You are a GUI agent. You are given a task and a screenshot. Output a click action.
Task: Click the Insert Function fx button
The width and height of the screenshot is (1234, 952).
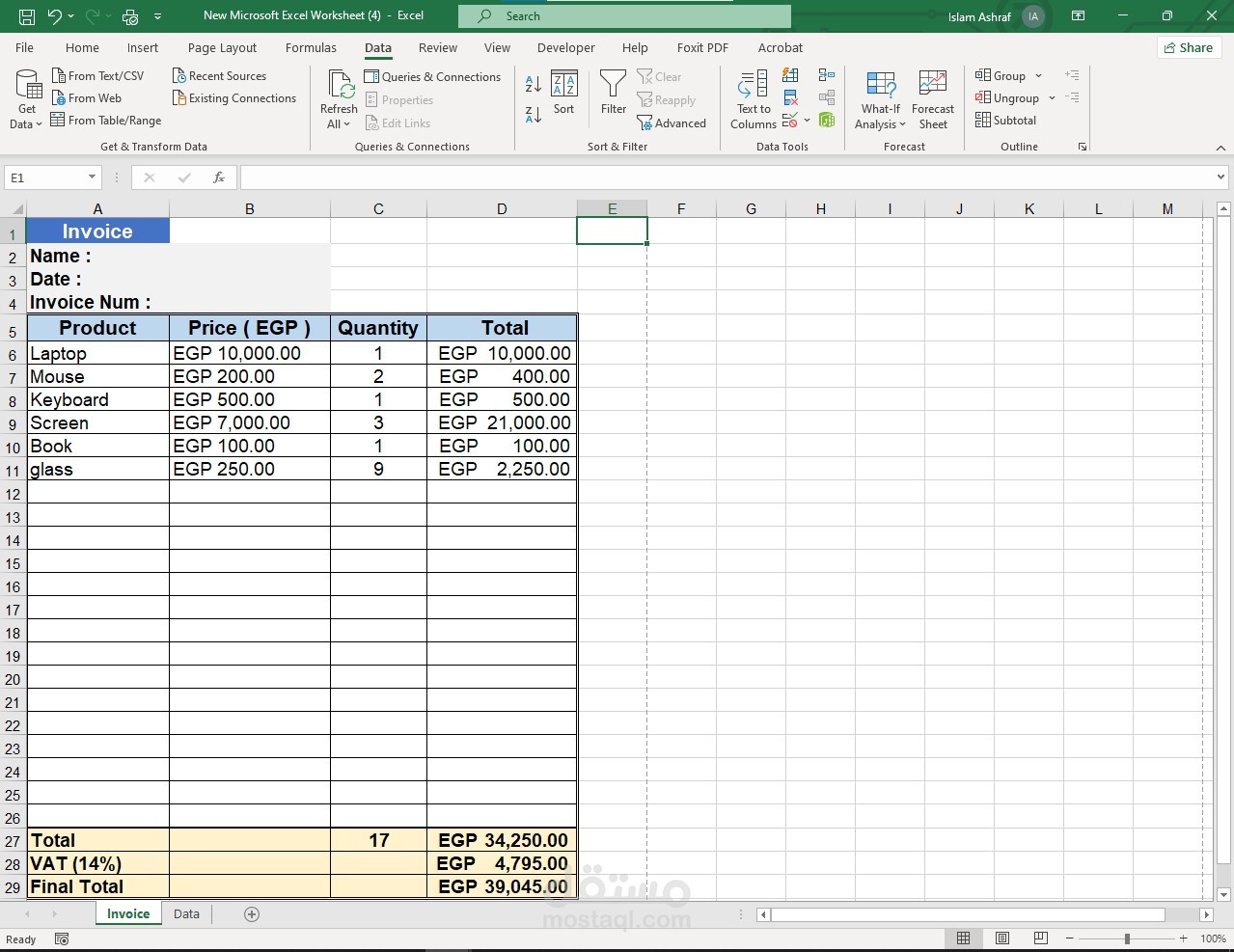[x=219, y=177]
